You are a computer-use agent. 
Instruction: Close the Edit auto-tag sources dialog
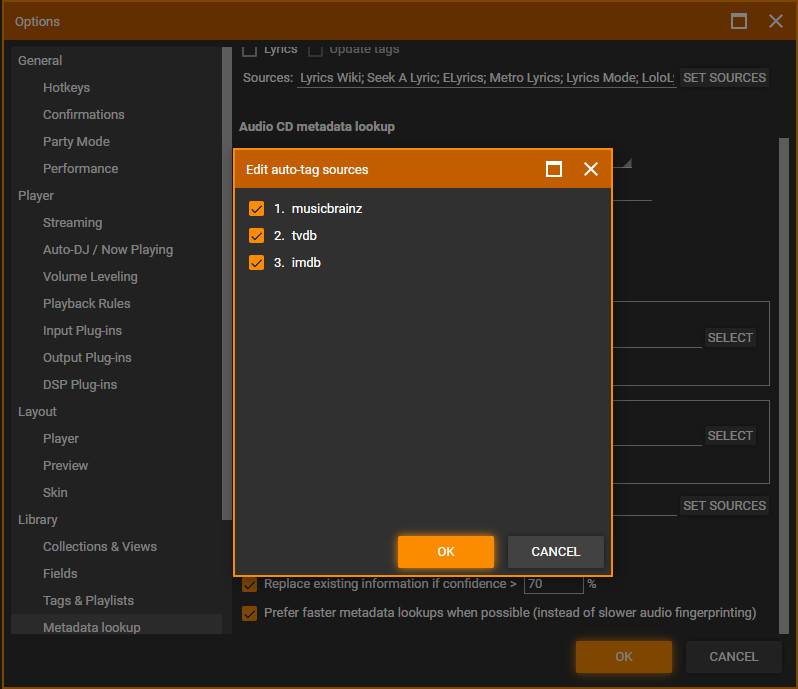click(x=591, y=169)
